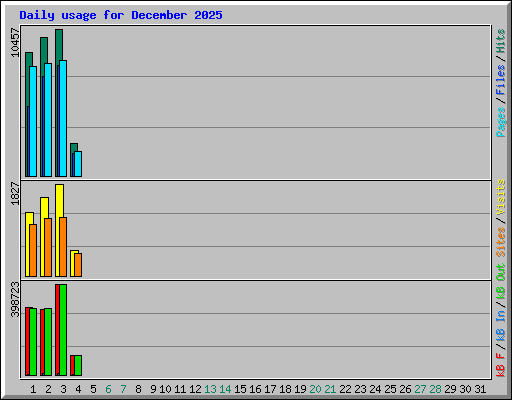Viewport: 512px width, 400px height.
Task: Click green weekend day label 6
Action: coord(108,389)
